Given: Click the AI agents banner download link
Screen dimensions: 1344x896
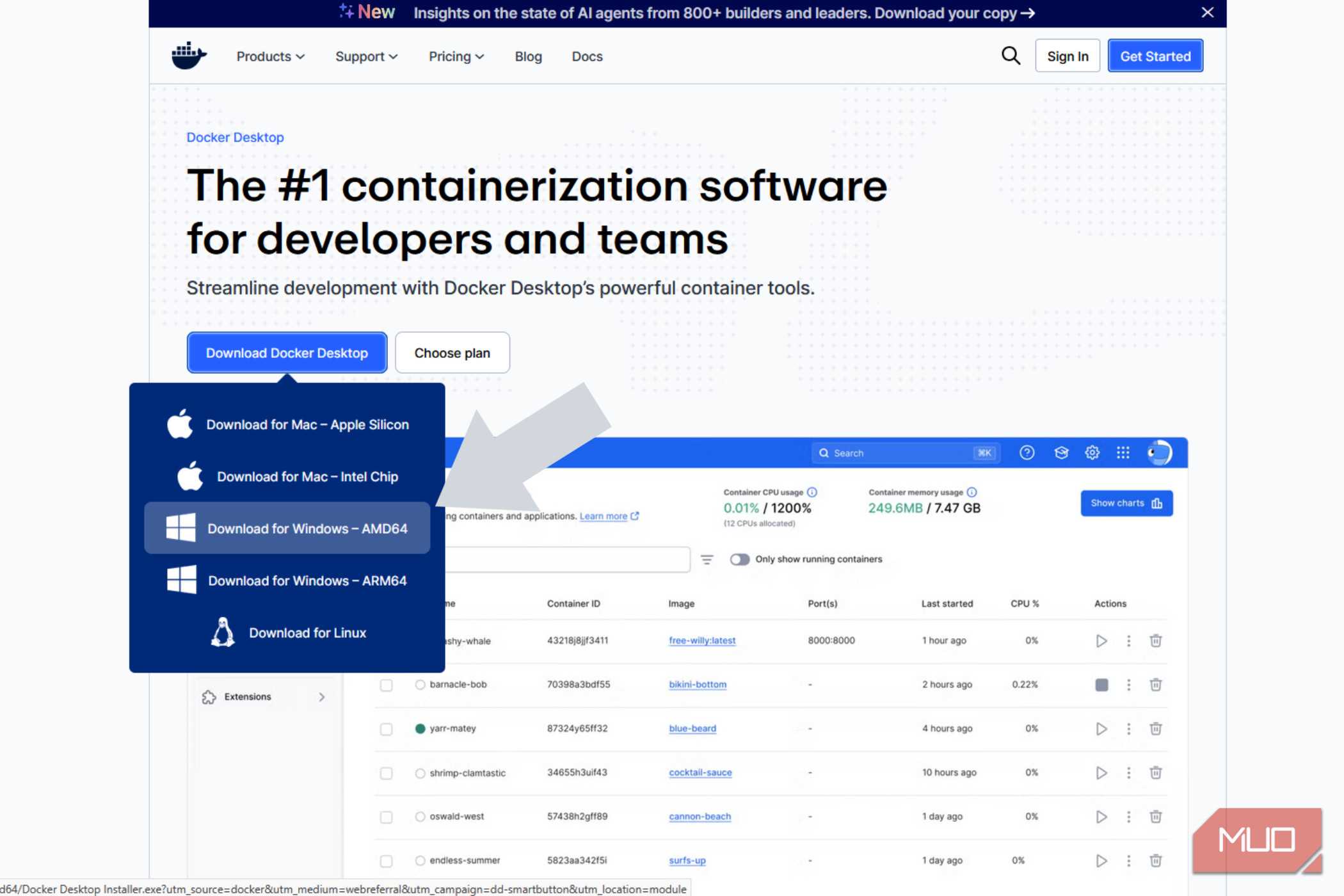Looking at the screenshot, I should click(x=955, y=13).
